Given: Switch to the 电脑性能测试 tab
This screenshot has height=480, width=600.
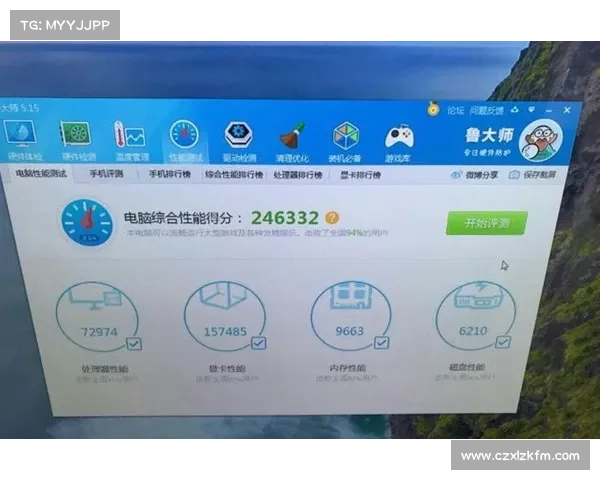Looking at the screenshot, I should coord(41,173).
